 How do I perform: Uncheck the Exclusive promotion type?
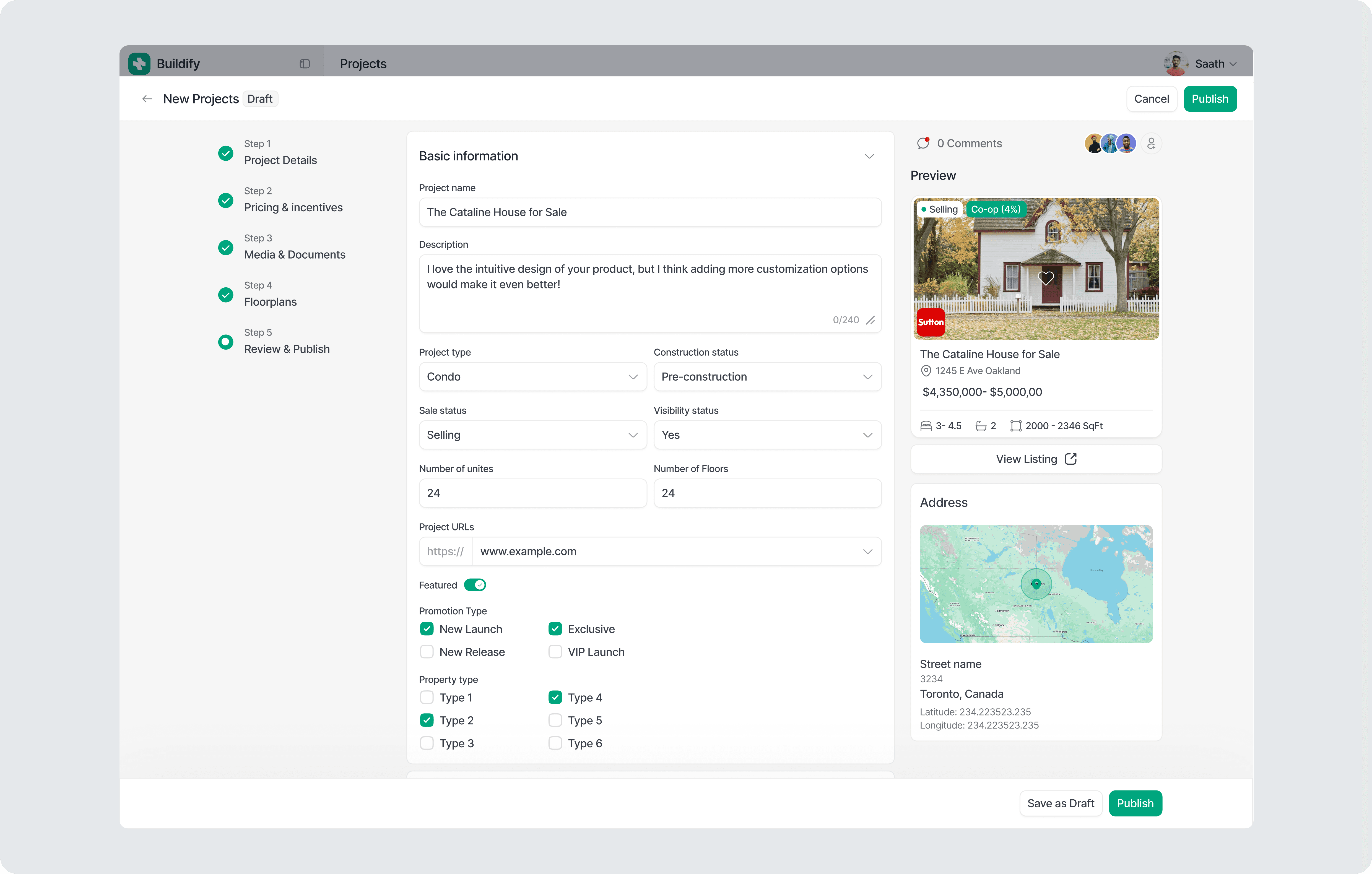click(554, 628)
